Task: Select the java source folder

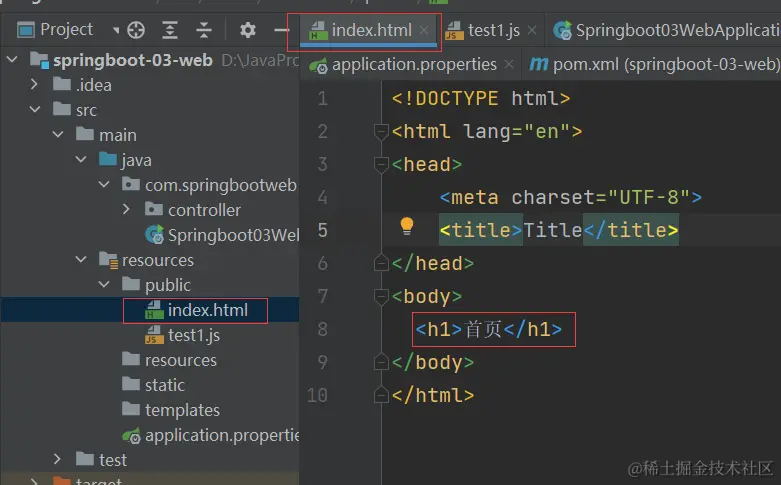Action: click(x=125, y=160)
